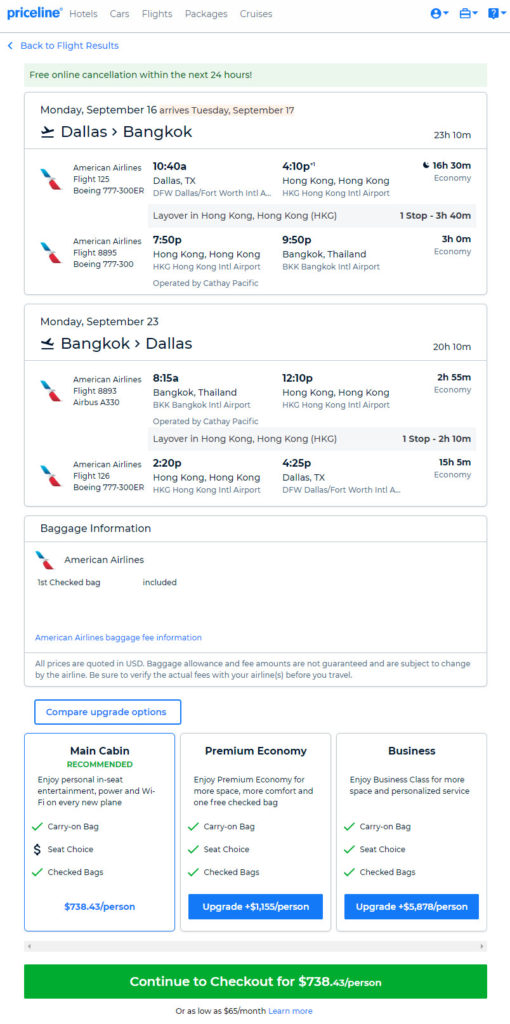Select the Main Cabin fare option
510x1024 pixels.
[99, 832]
